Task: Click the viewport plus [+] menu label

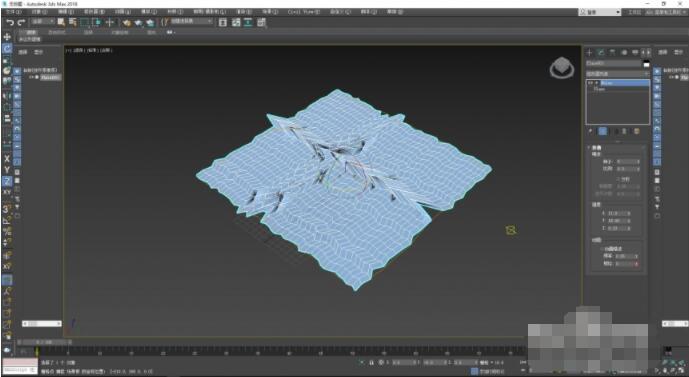Action: pyautogui.click(x=69, y=51)
